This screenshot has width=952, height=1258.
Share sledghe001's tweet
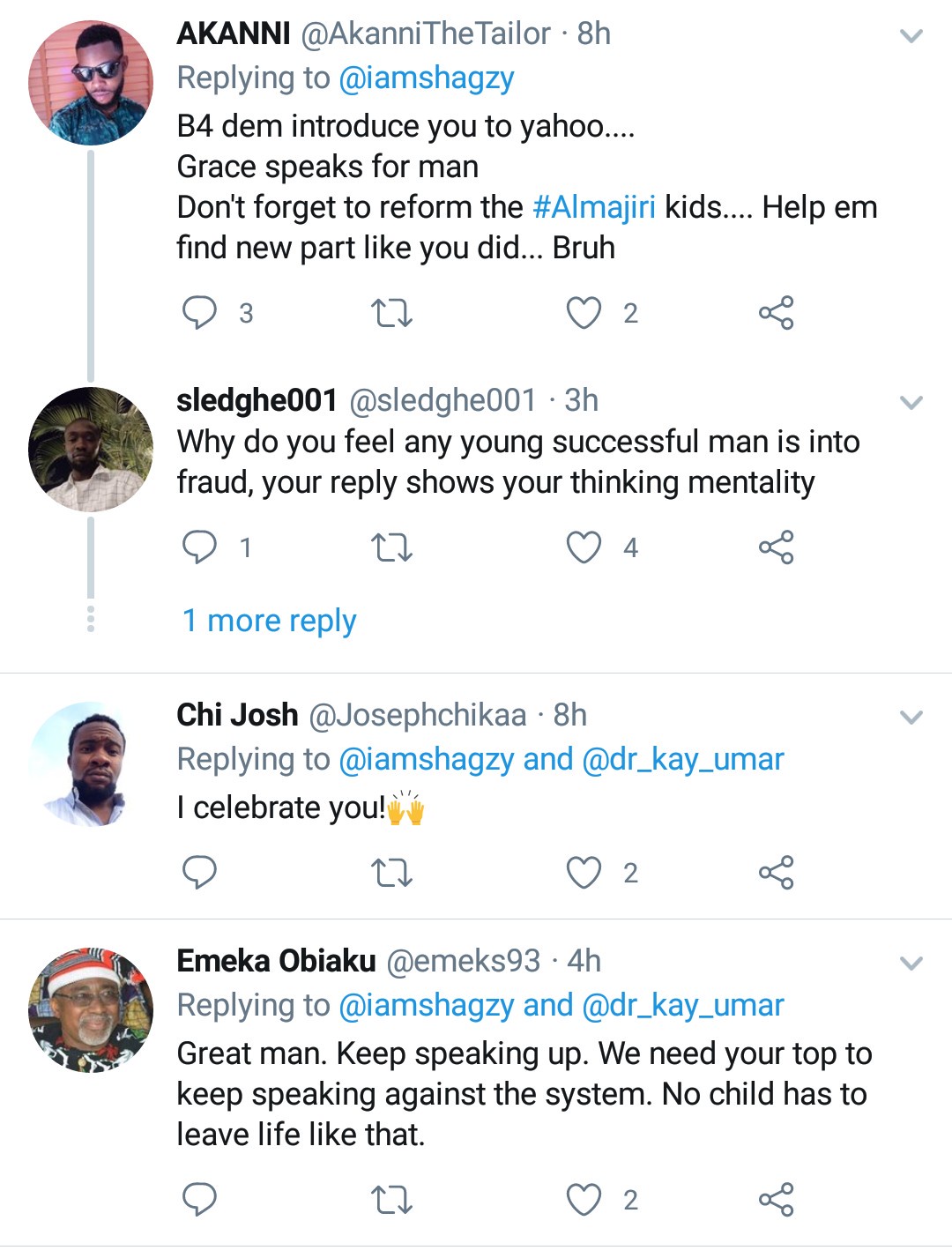click(776, 547)
